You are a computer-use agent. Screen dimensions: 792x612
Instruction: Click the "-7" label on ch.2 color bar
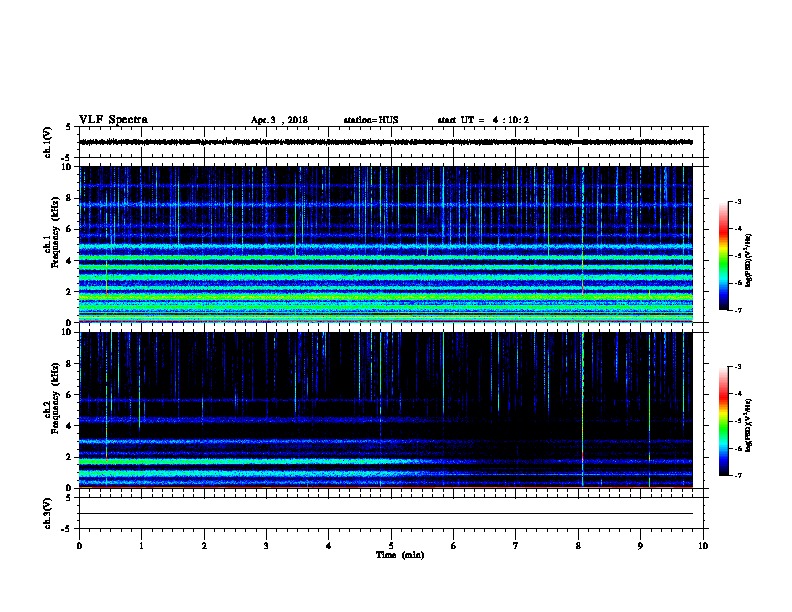coord(737,475)
